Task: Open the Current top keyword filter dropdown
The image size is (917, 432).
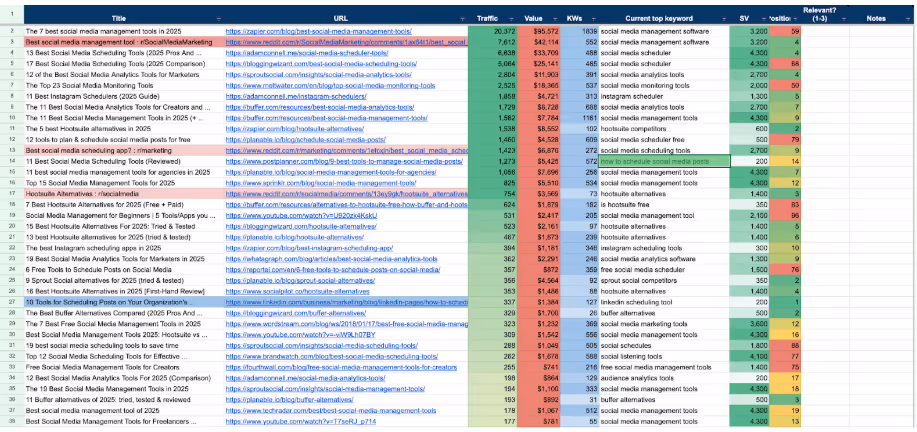Action: tap(723, 19)
